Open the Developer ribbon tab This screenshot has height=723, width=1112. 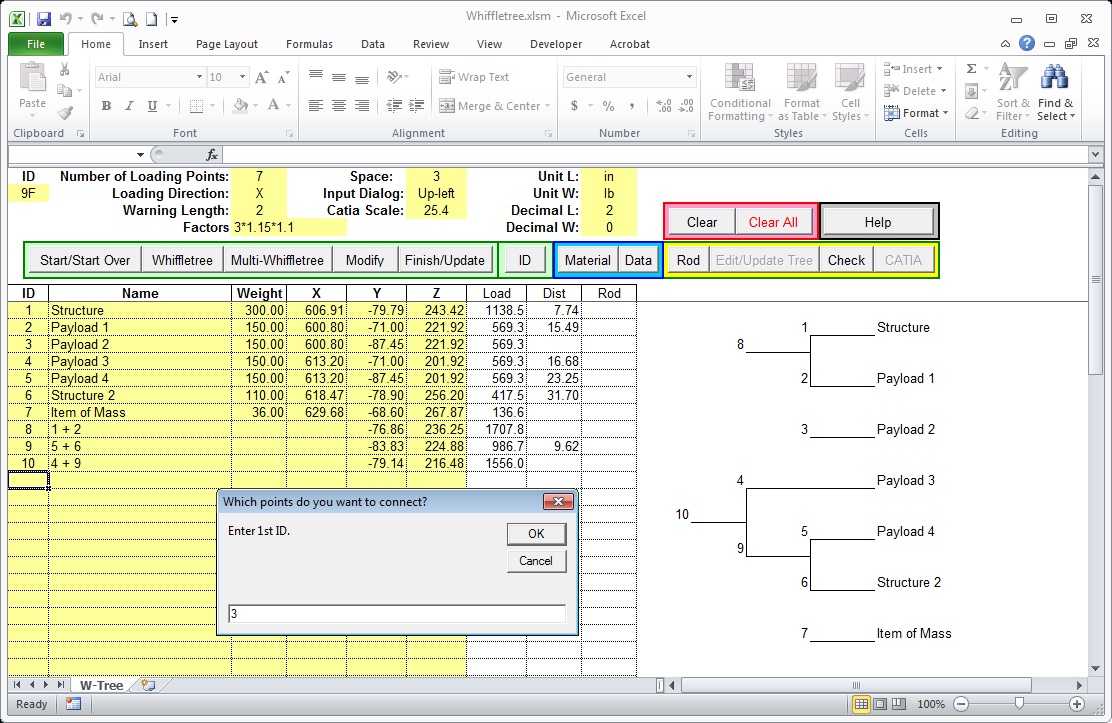click(x=556, y=44)
